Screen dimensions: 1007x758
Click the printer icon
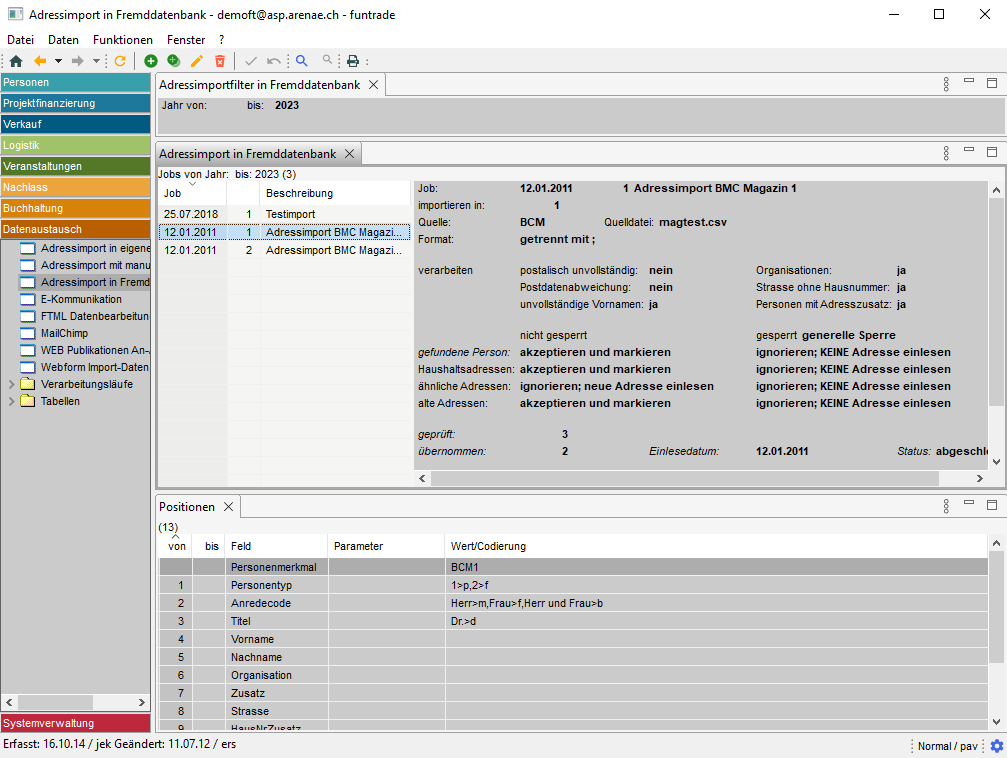click(x=352, y=61)
